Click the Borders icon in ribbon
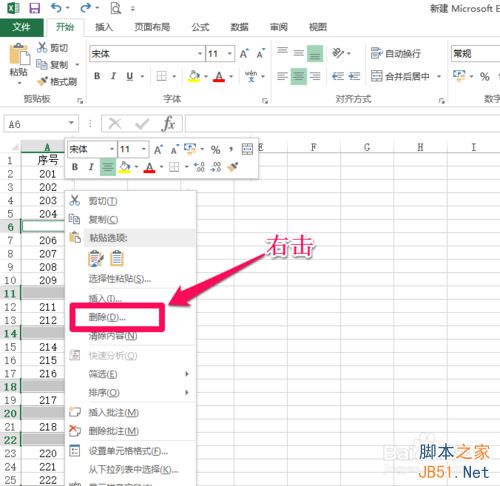The height and width of the screenshot is (486, 500). tap(162, 76)
